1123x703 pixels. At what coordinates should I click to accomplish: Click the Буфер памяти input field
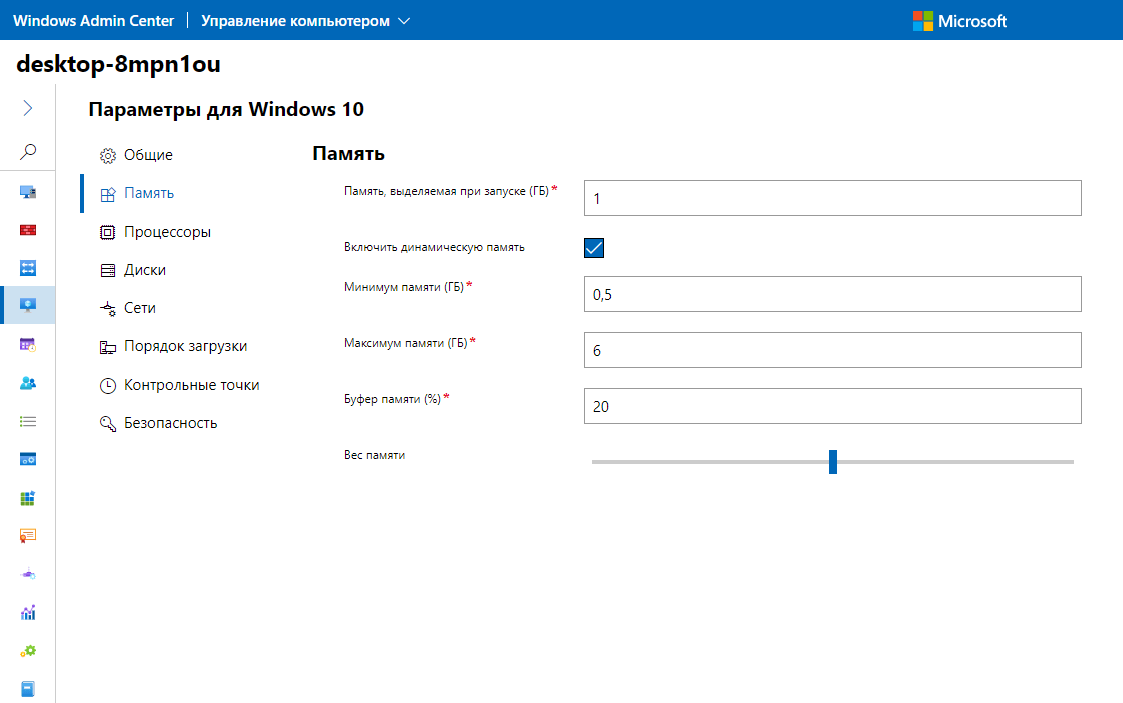[832, 406]
